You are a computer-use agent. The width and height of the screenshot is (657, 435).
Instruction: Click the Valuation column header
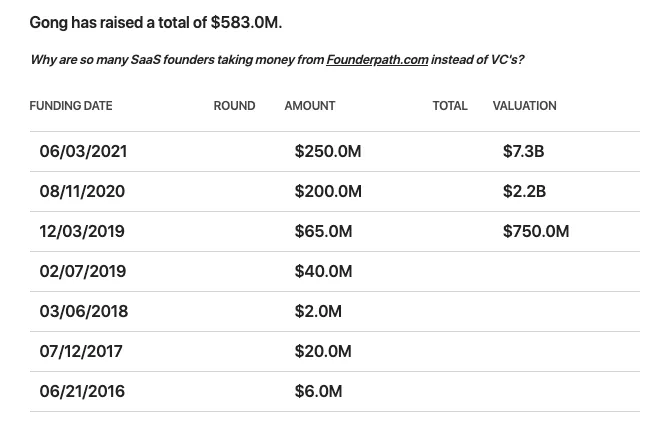pyautogui.click(x=524, y=106)
